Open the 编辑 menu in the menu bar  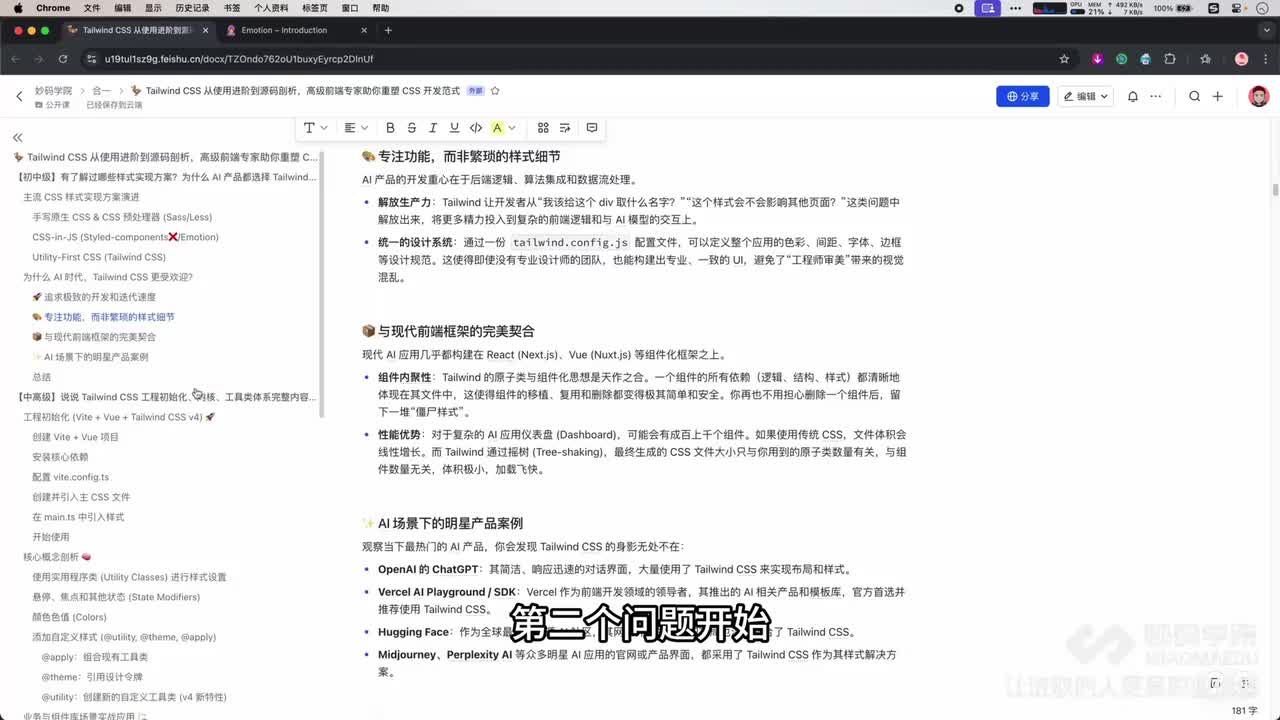coord(122,8)
